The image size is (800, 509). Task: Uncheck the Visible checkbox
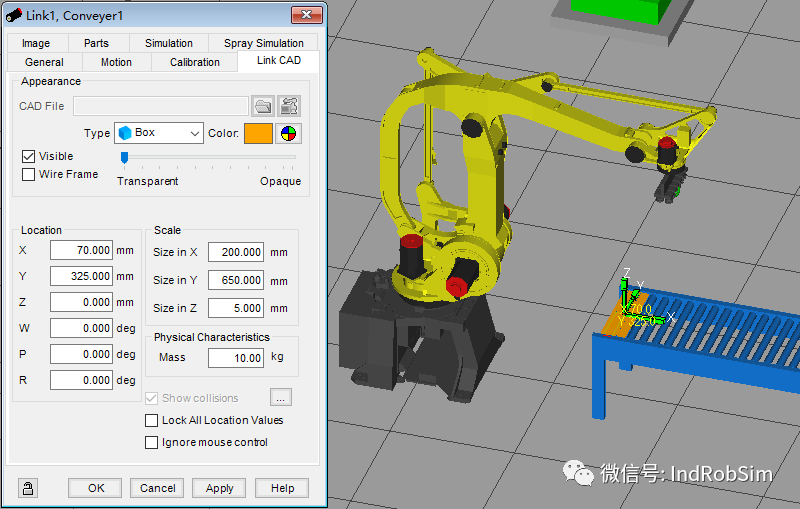tap(29, 156)
